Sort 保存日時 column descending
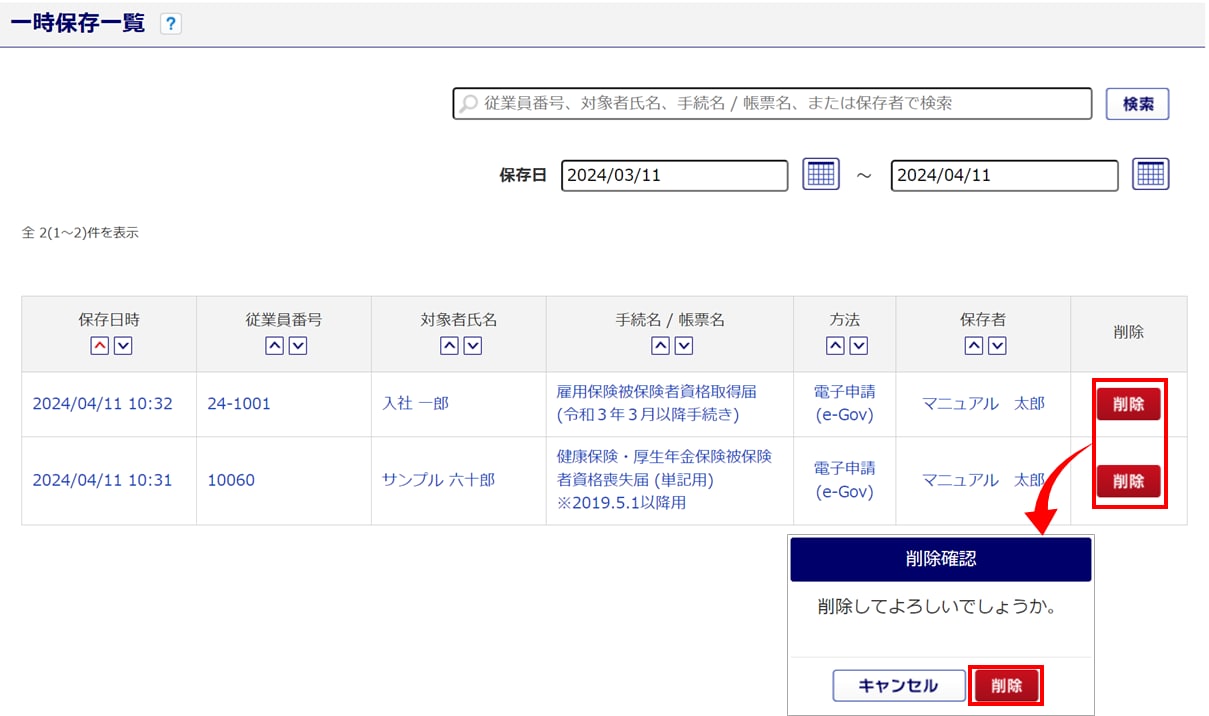1209x716 pixels. click(x=122, y=346)
